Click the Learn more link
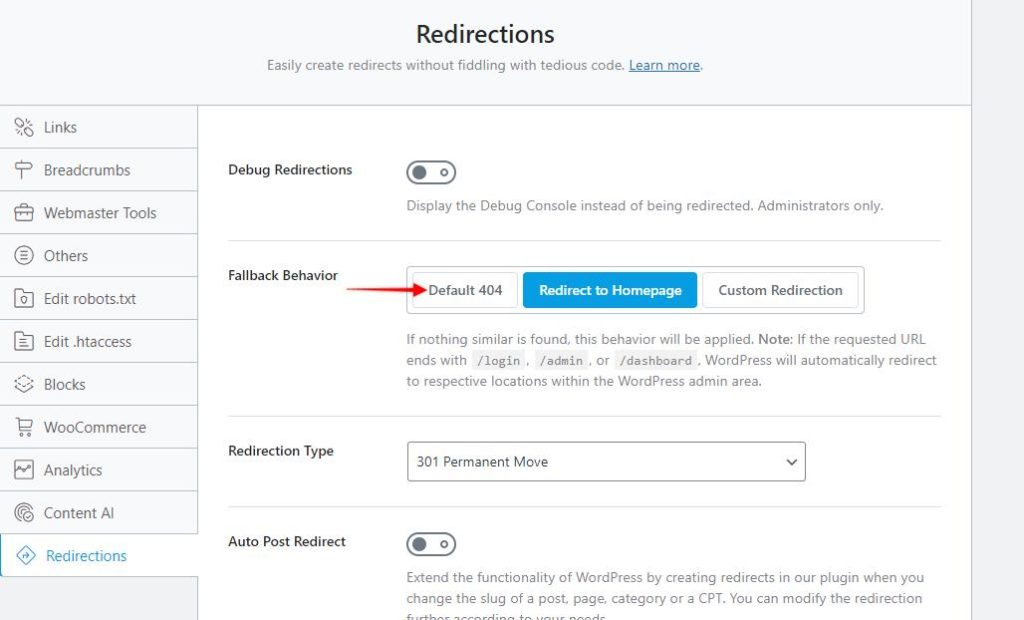This screenshot has width=1024, height=620. (664, 65)
